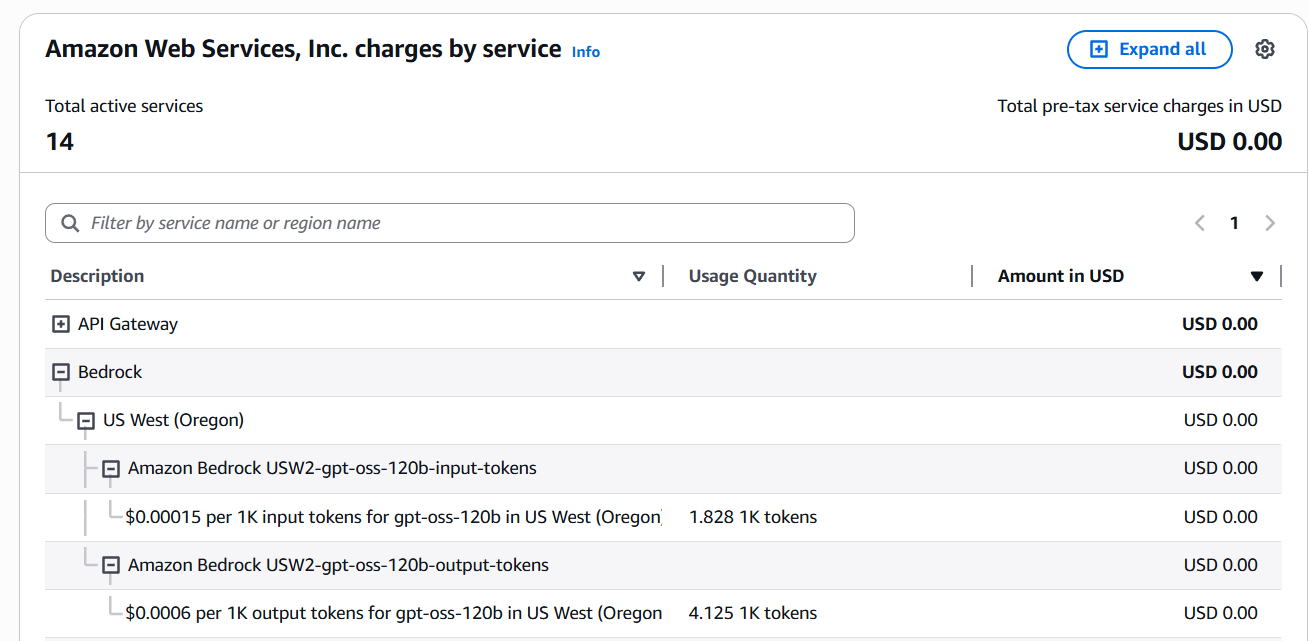Sort by the Amount in USD arrow

[x=1257, y=277]
